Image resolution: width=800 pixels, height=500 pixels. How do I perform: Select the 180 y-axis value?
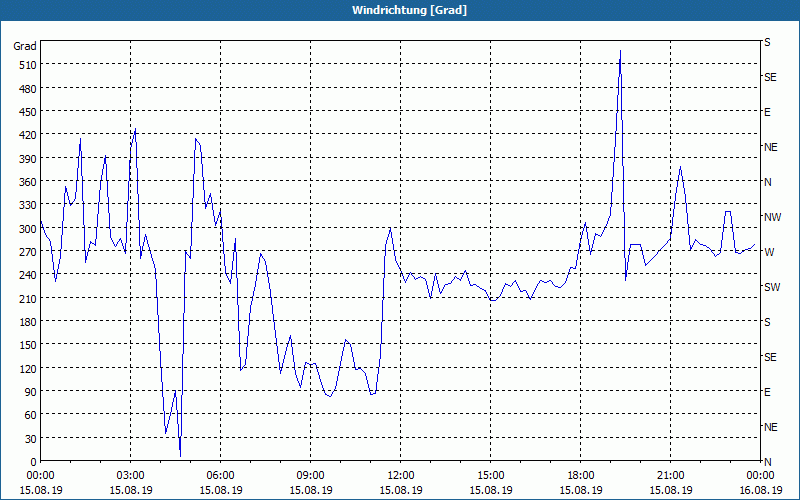[x=28, y=322]
